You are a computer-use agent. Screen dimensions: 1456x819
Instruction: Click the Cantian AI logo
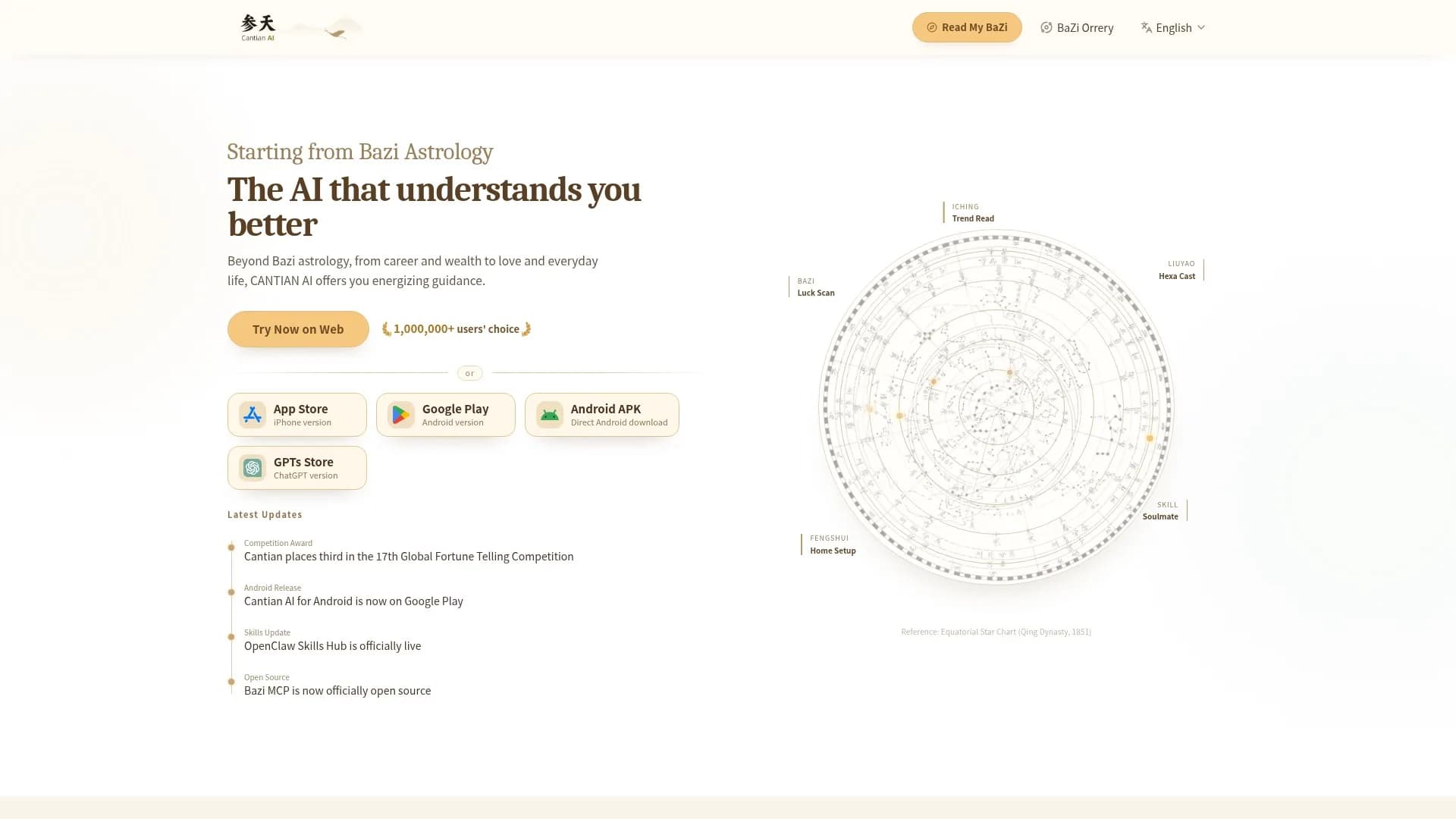258,27
